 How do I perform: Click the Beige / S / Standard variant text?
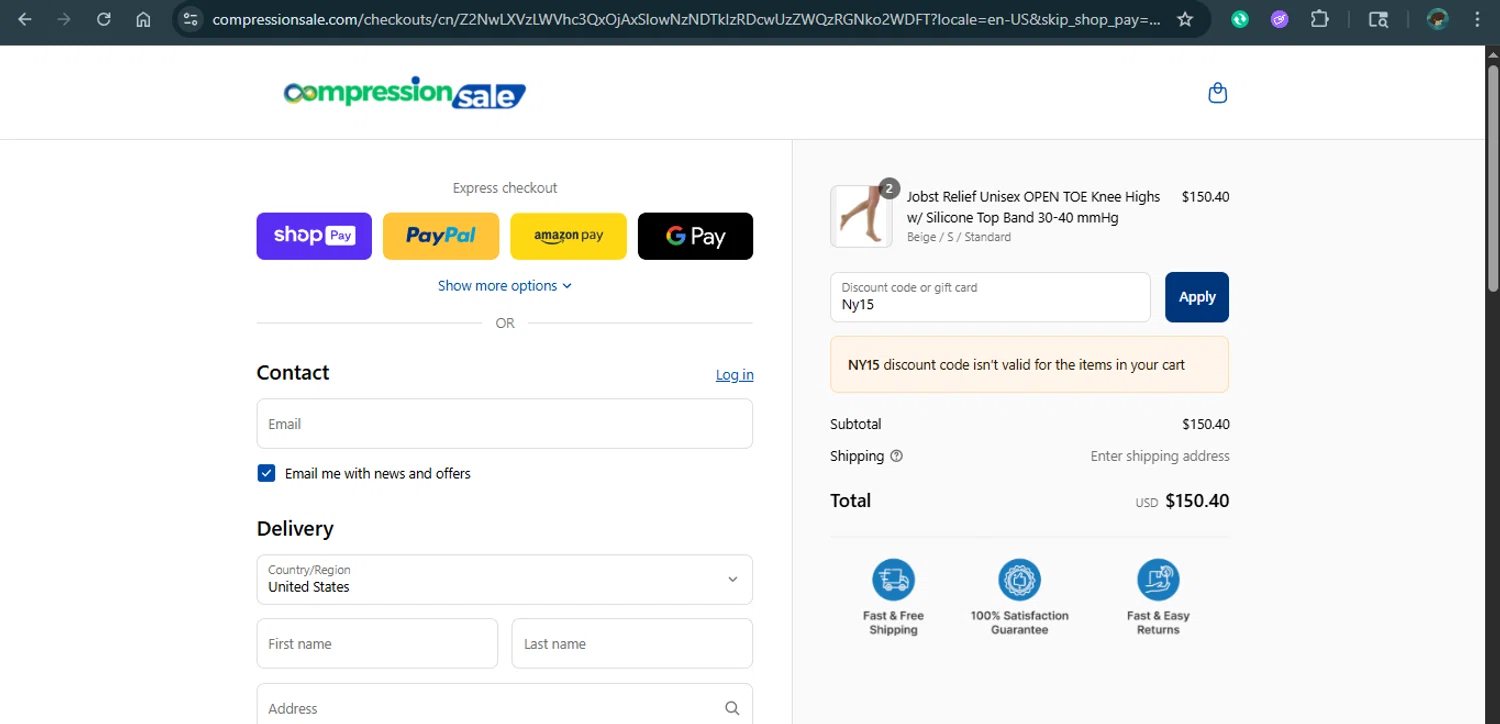958,237
